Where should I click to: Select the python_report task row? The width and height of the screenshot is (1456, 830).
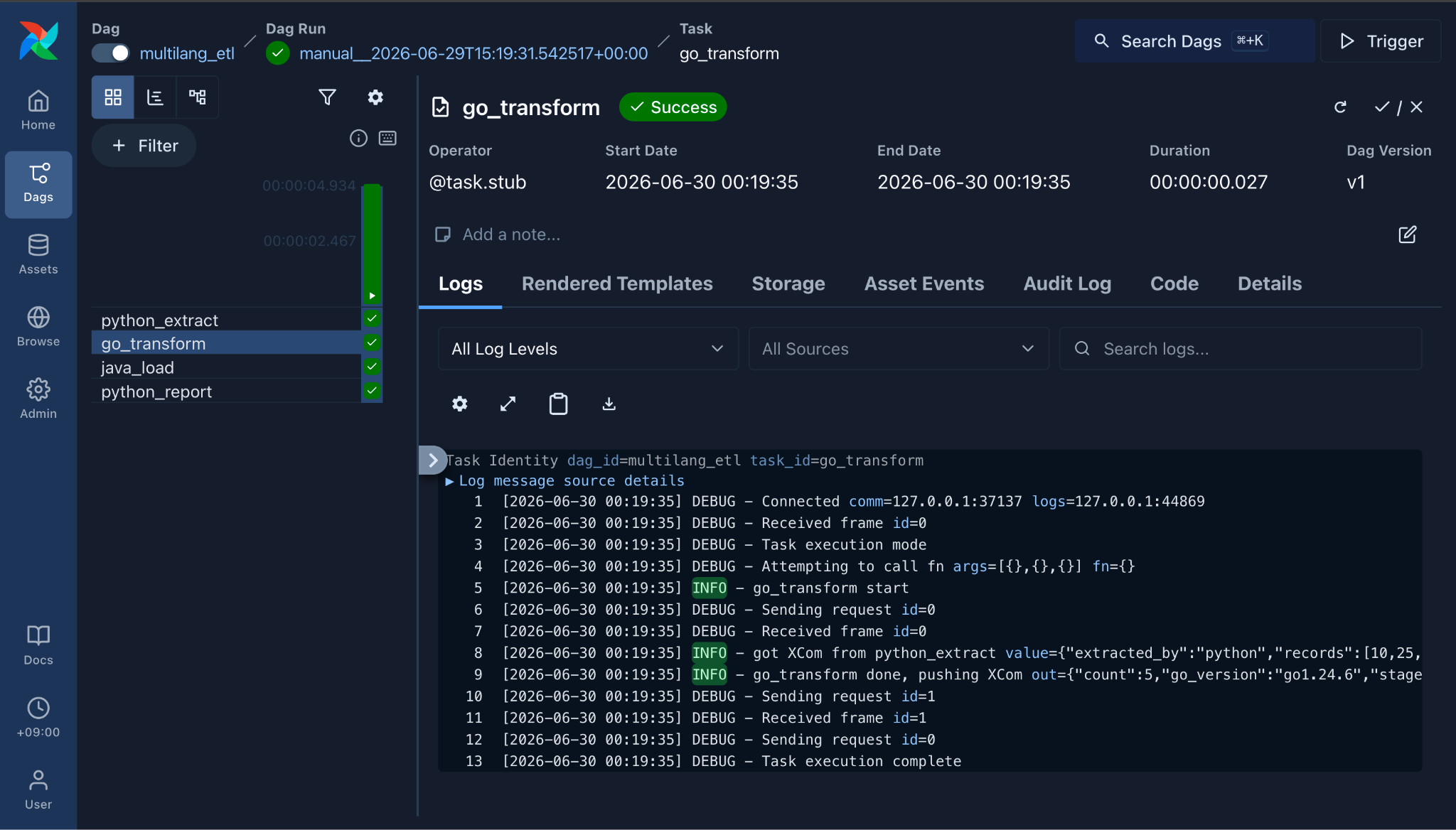[227, 392]
